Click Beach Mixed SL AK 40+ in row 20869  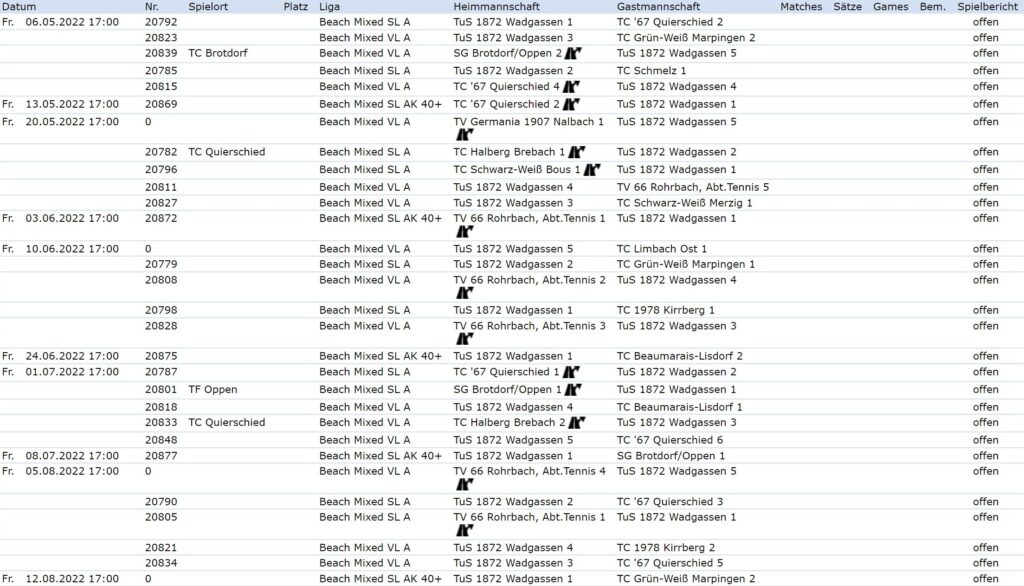tap(380, 105)
